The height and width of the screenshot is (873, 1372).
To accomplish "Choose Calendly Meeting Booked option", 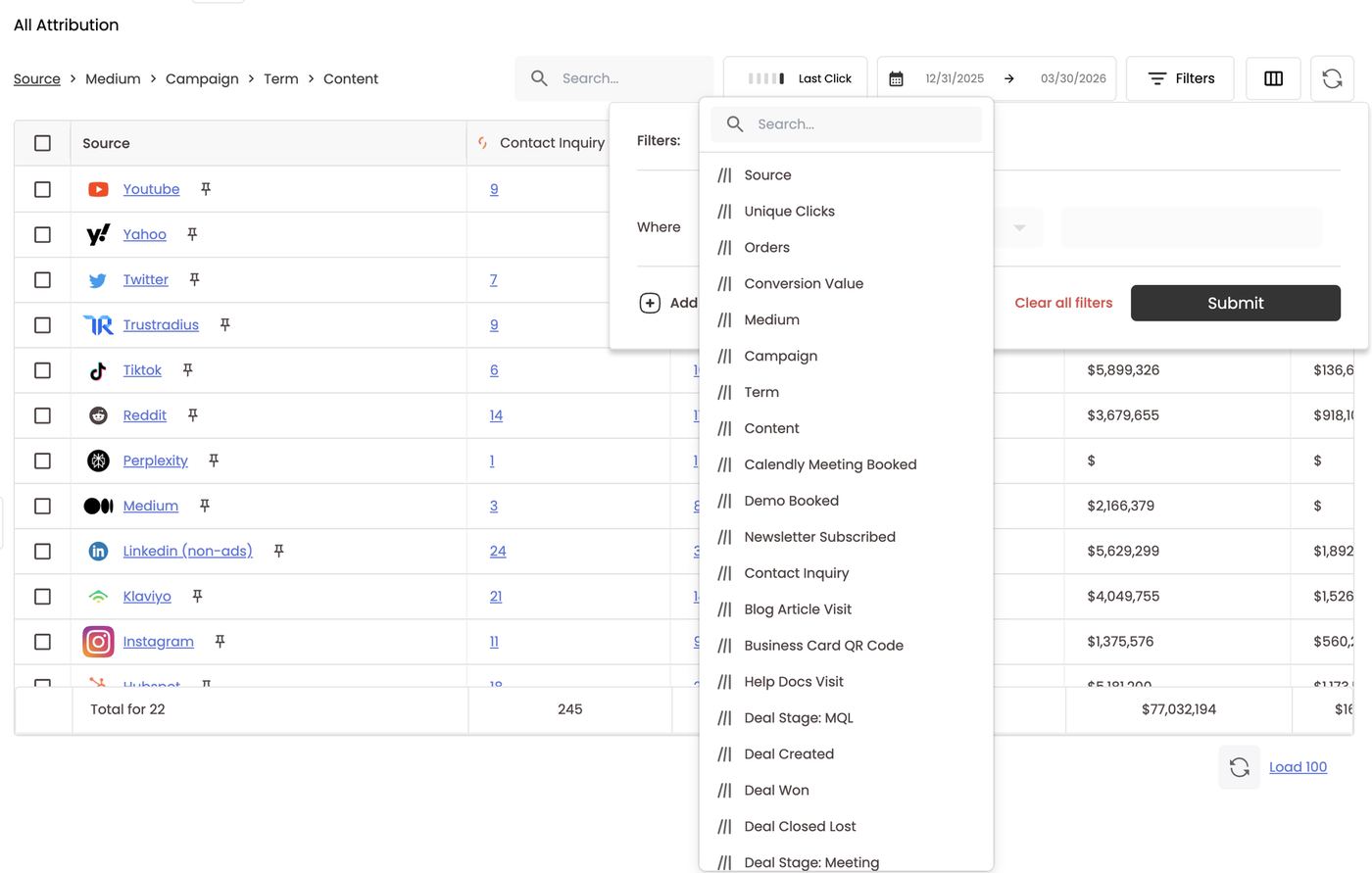I will [846, 464].
